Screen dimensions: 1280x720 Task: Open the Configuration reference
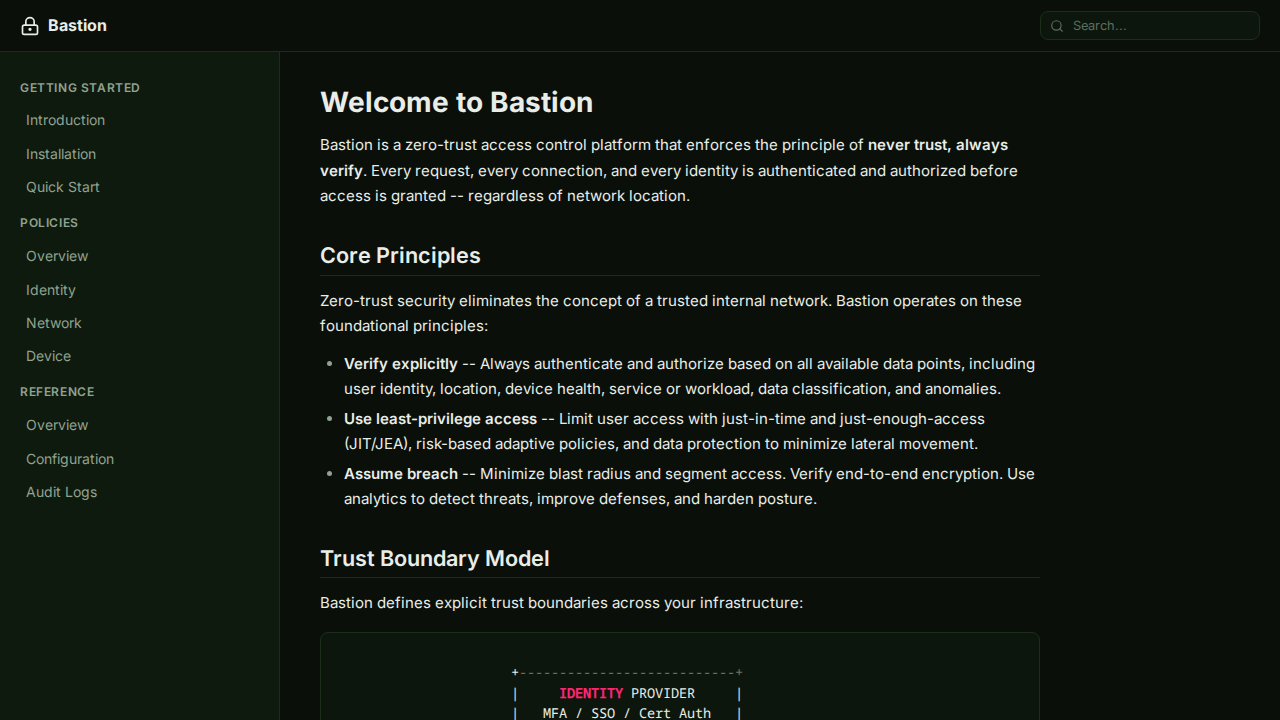coord(70,459)
